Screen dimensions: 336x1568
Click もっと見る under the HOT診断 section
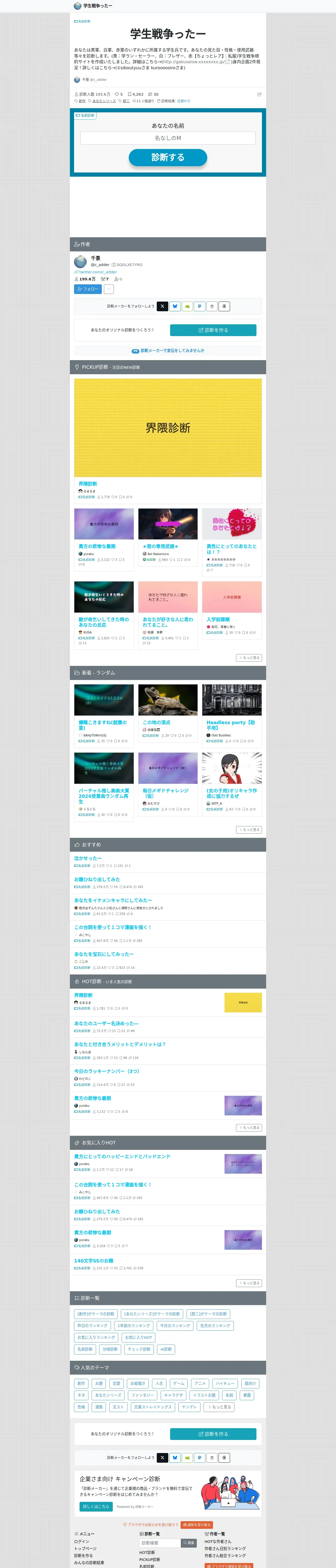[249, 1128]
